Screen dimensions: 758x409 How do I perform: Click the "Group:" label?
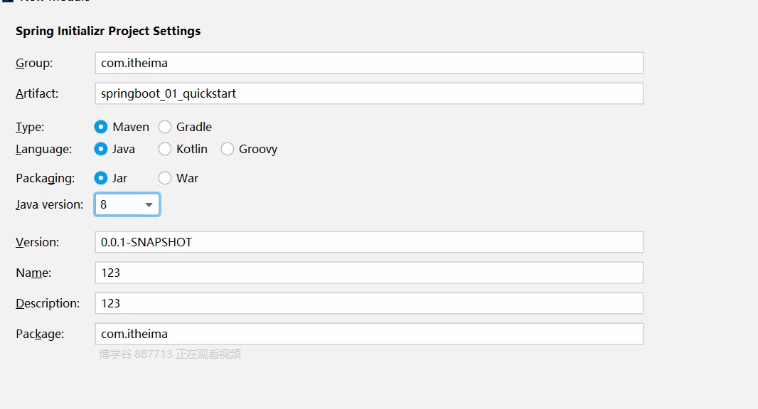coord(34,63)
